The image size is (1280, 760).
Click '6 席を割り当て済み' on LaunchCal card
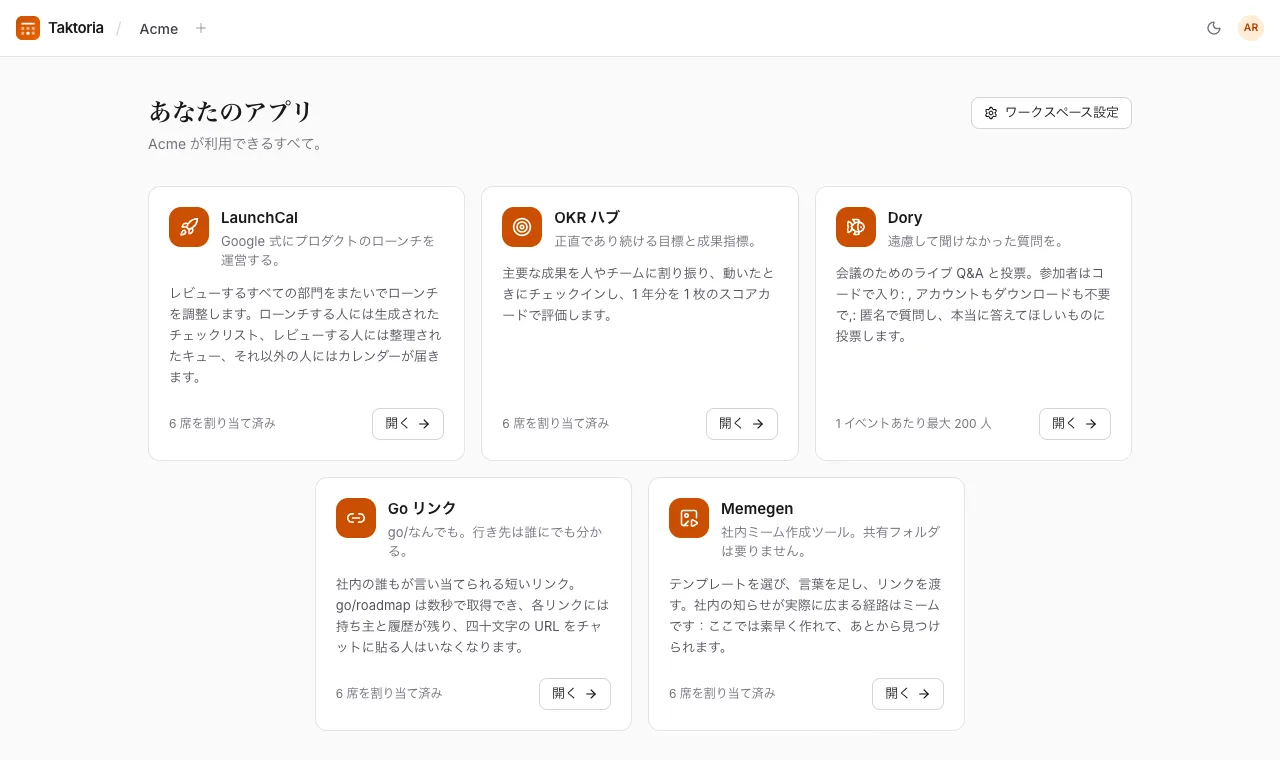(222, 424)
